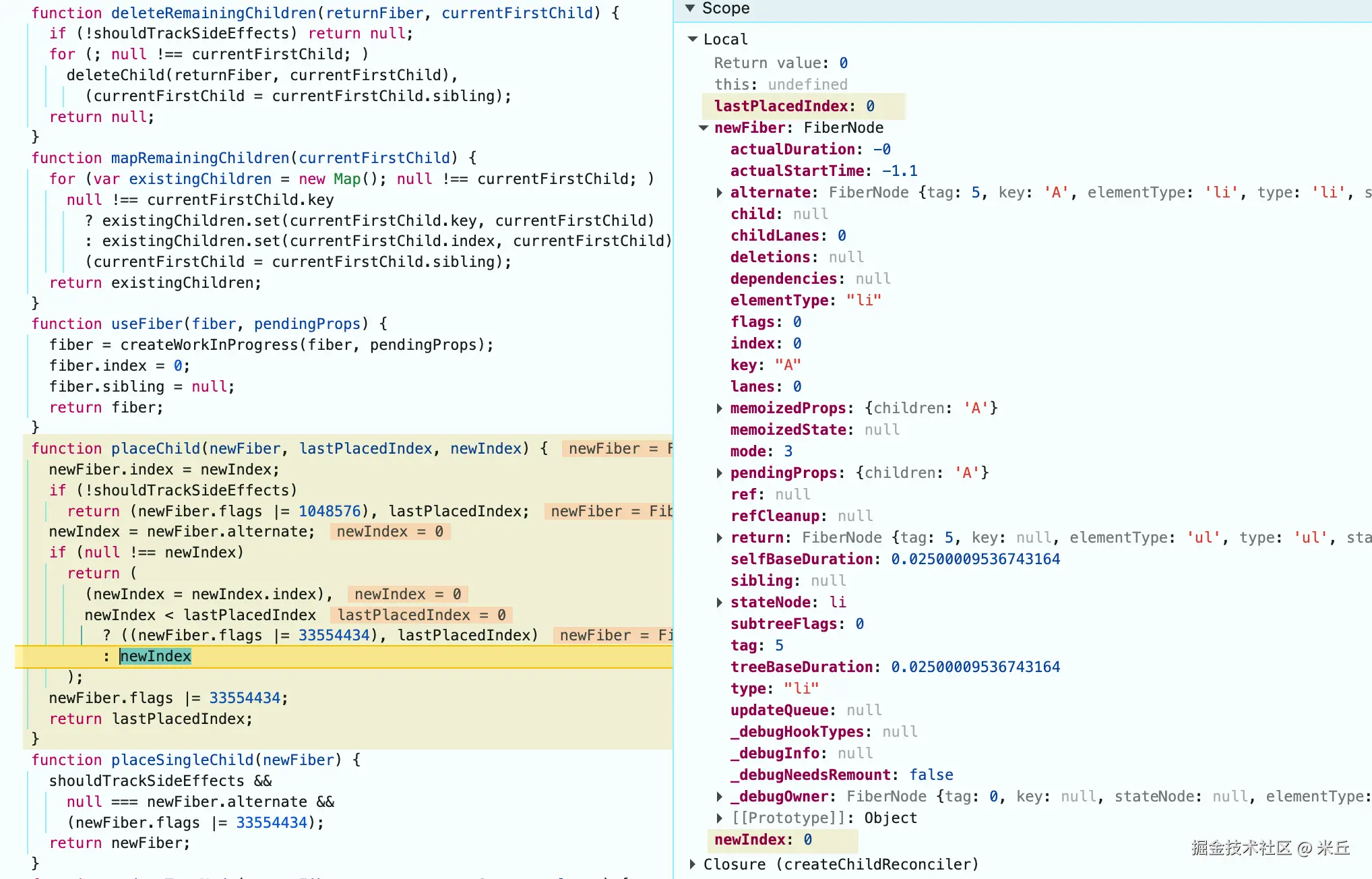
Task: Expand the pendingProps property
Action: (720, 473)
